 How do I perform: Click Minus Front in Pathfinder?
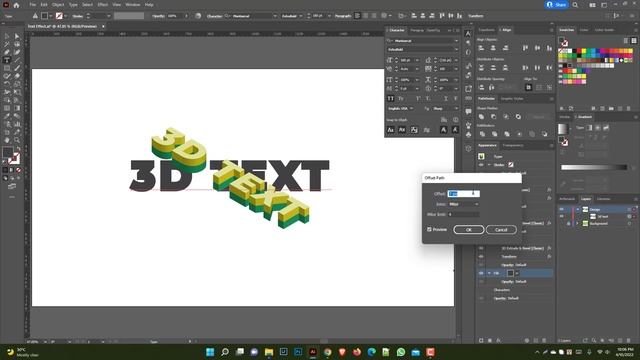[493, 117]
